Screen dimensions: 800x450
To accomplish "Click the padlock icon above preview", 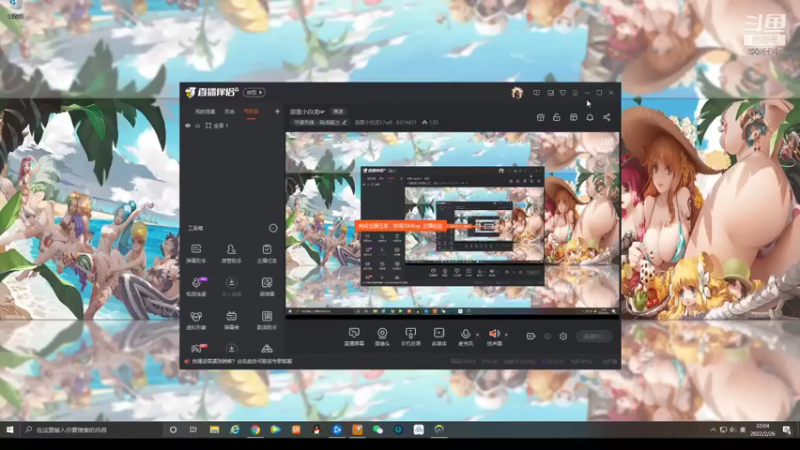I will [557, 117].
